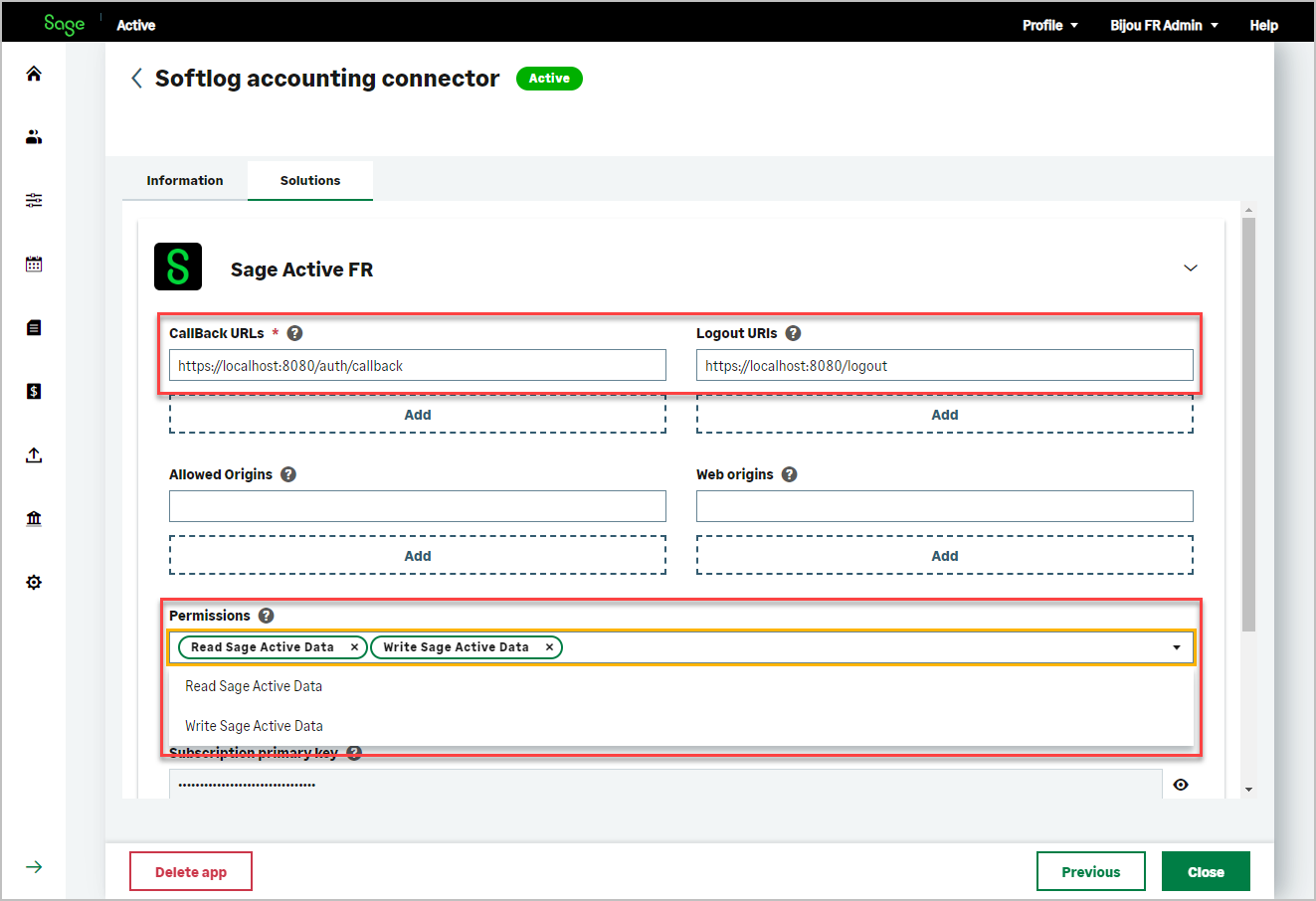Viewport: 1316px width, 901px height.
Task: Show help for Allowed Origins
Action: tap(288, 474)
